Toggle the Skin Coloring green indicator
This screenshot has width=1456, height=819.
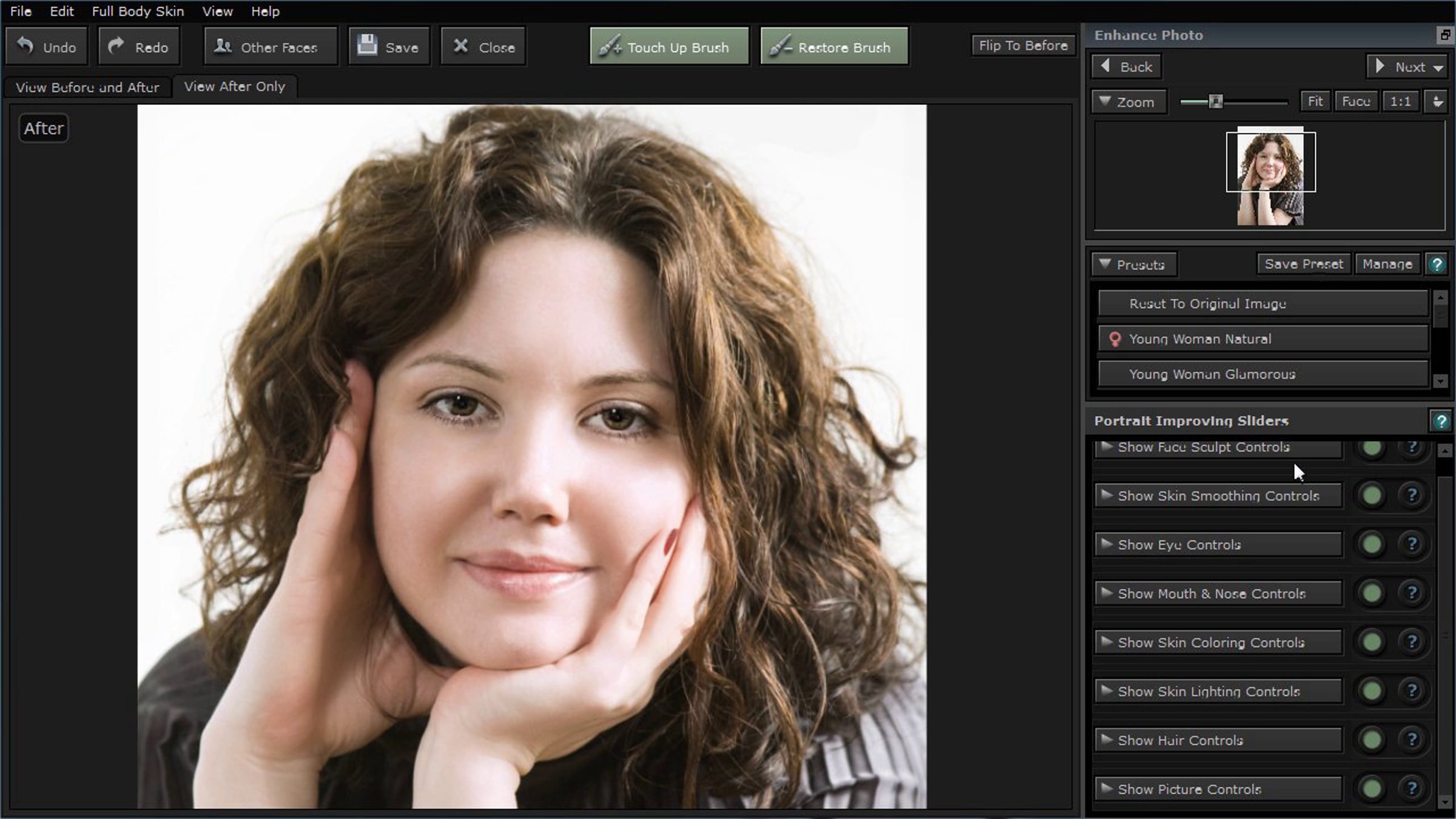point(1372,642)
